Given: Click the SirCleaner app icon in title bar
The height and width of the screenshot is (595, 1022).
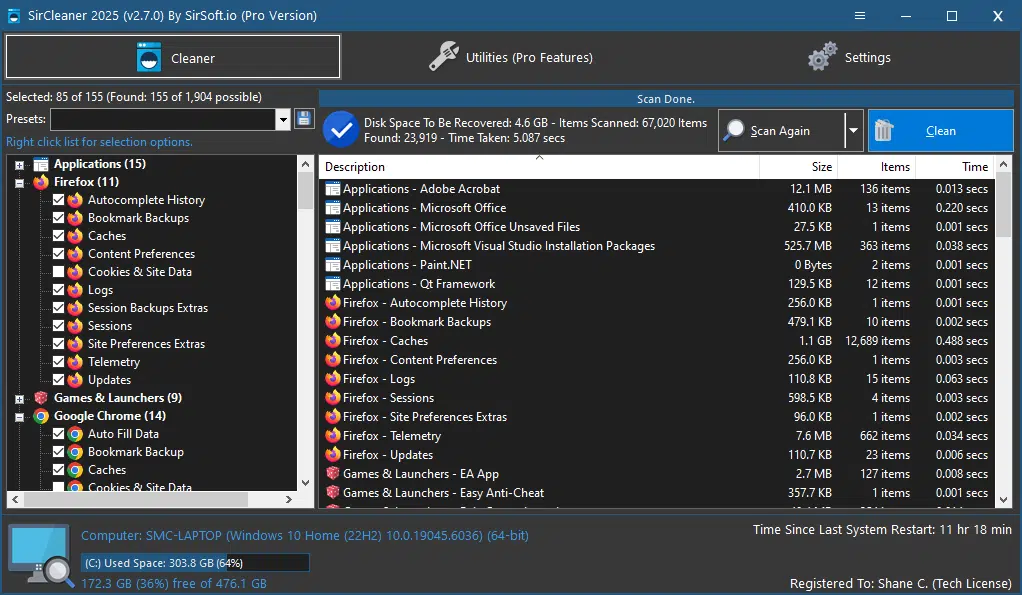Looking at the screenshot, I should pos(13,16).
